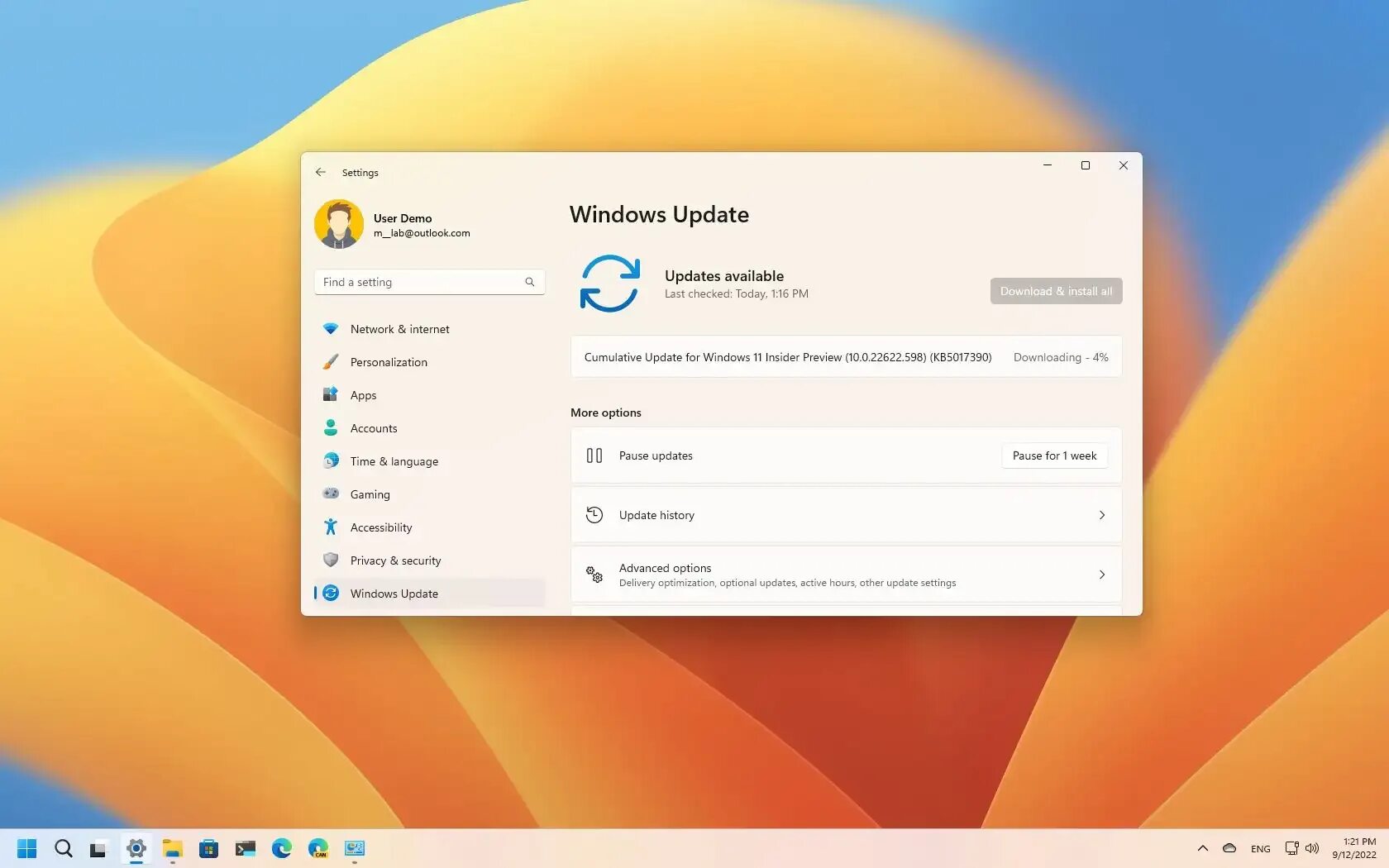
Task: Click the magnifier icon in Find a setting
Action: pos(530,282)
